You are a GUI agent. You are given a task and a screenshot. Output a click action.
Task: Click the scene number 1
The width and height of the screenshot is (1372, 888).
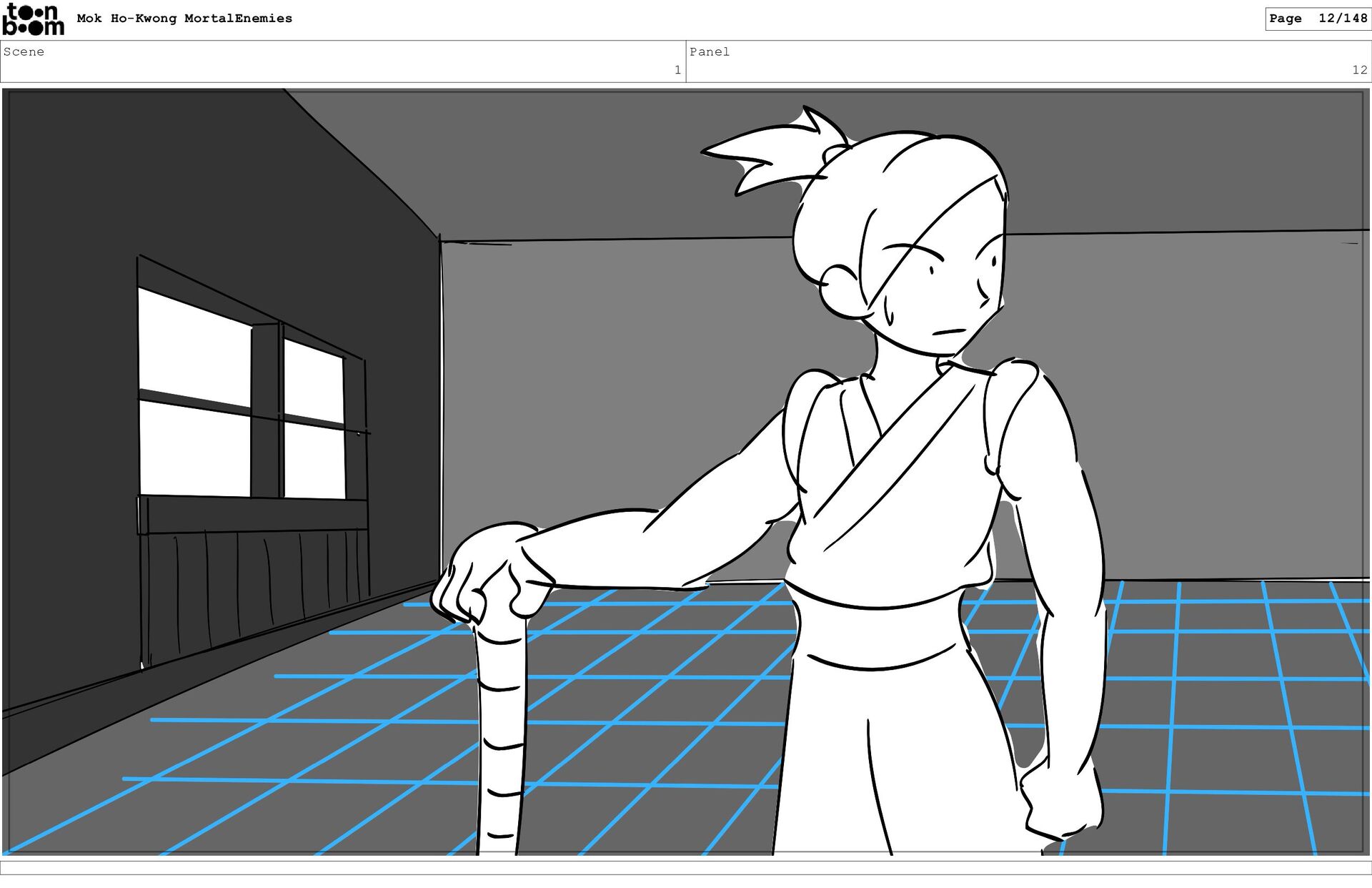tap(677, 70)
